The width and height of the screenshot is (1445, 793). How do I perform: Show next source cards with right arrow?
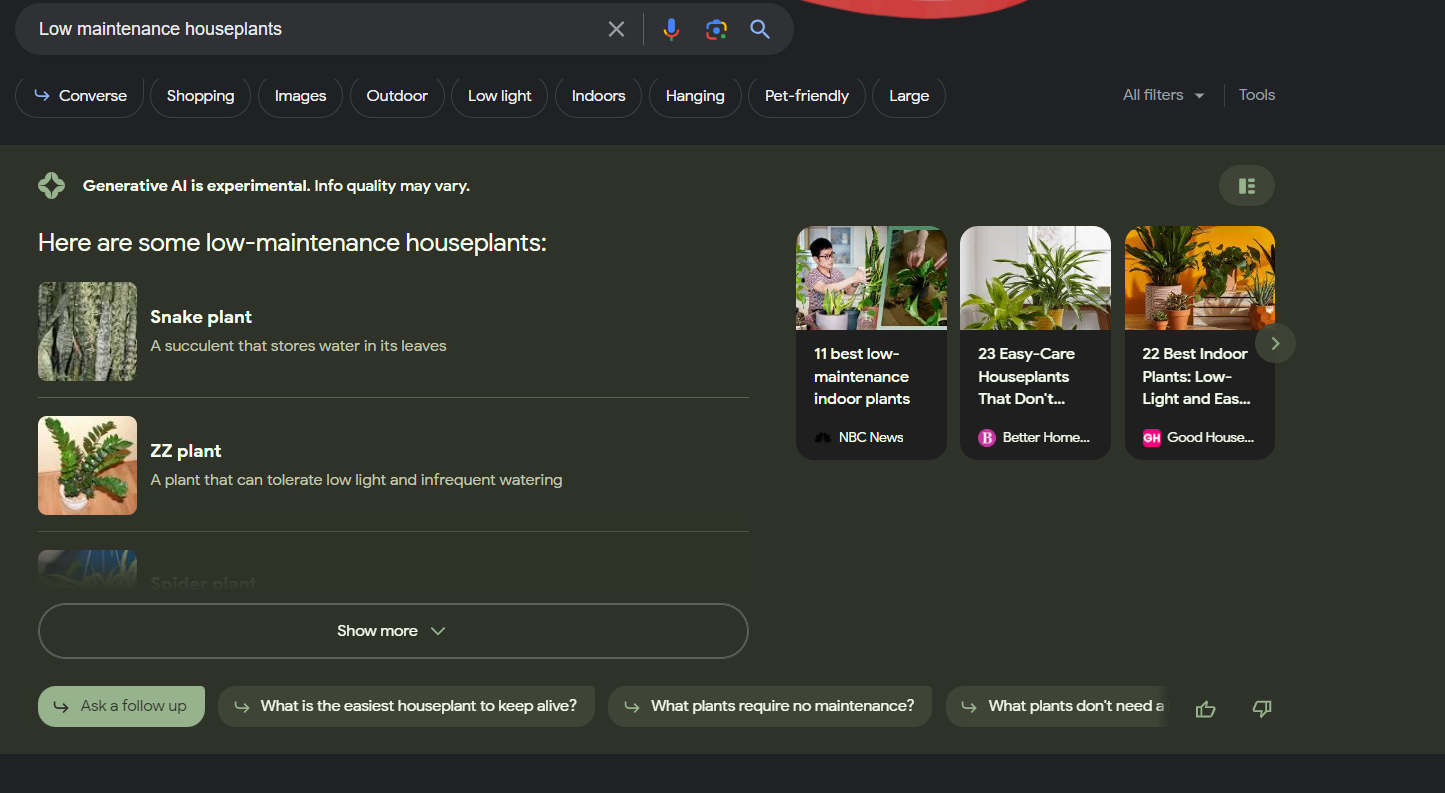pos(1275,343)
